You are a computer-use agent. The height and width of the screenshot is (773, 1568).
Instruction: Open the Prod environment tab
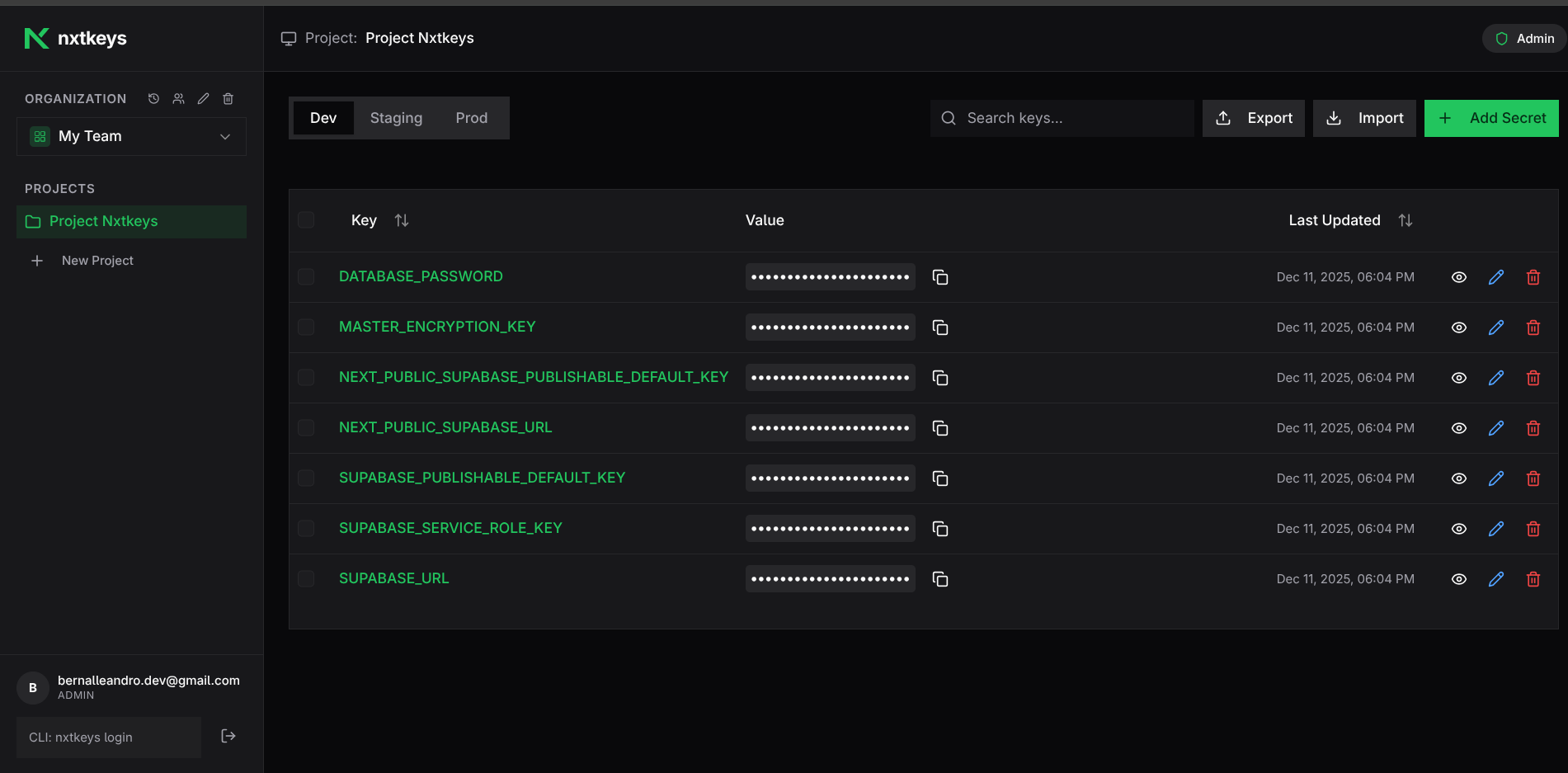[471, 118]
